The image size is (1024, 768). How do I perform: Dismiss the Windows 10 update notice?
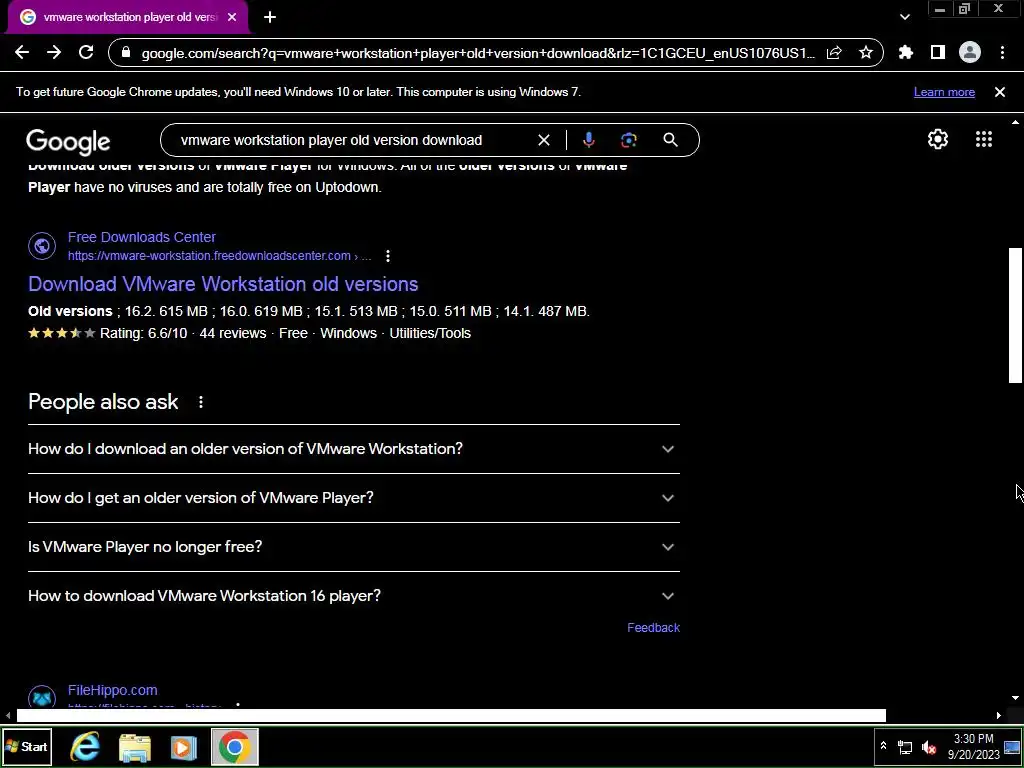pos(1000,92)
